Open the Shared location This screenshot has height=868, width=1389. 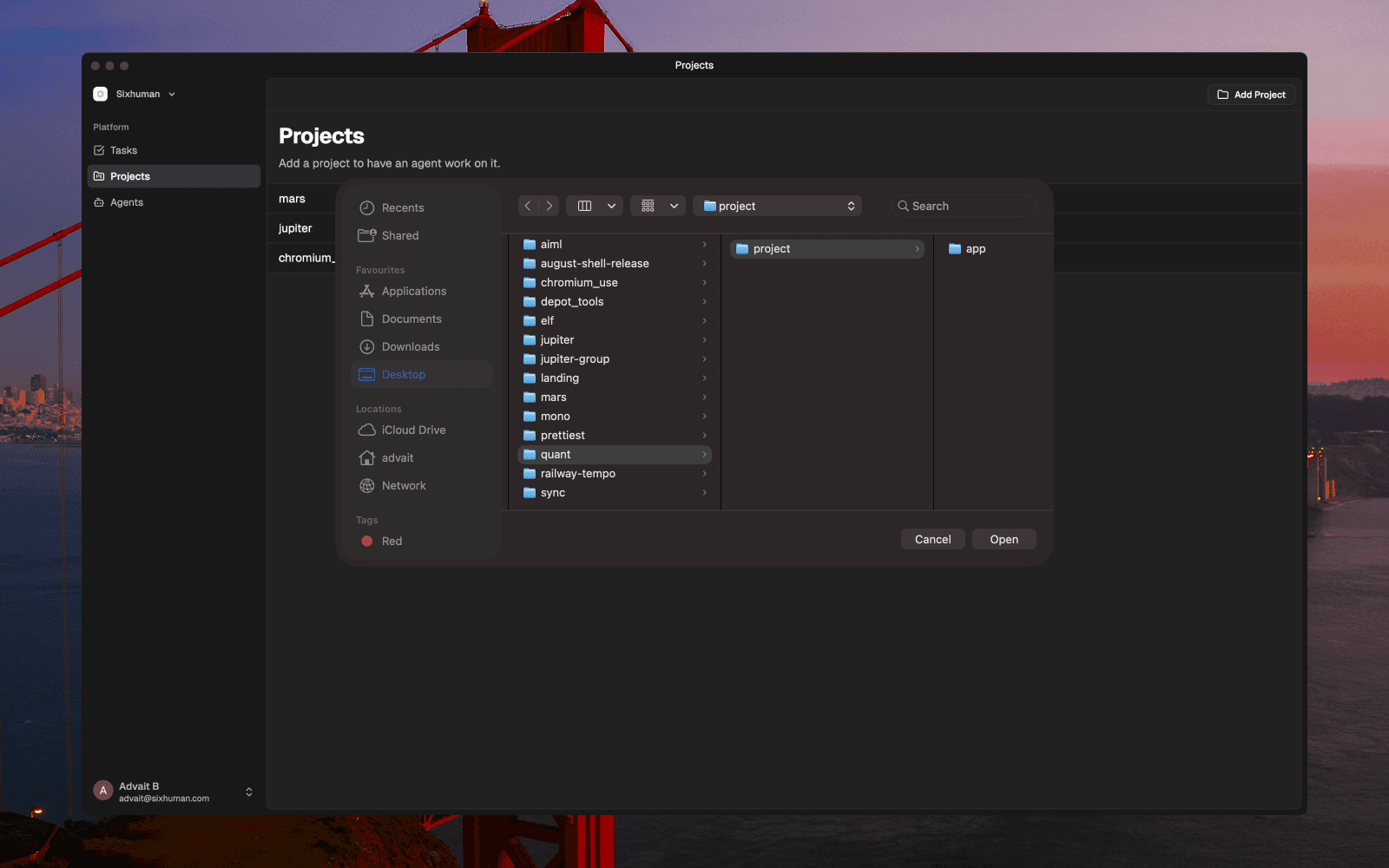click(x=399, y=235)
